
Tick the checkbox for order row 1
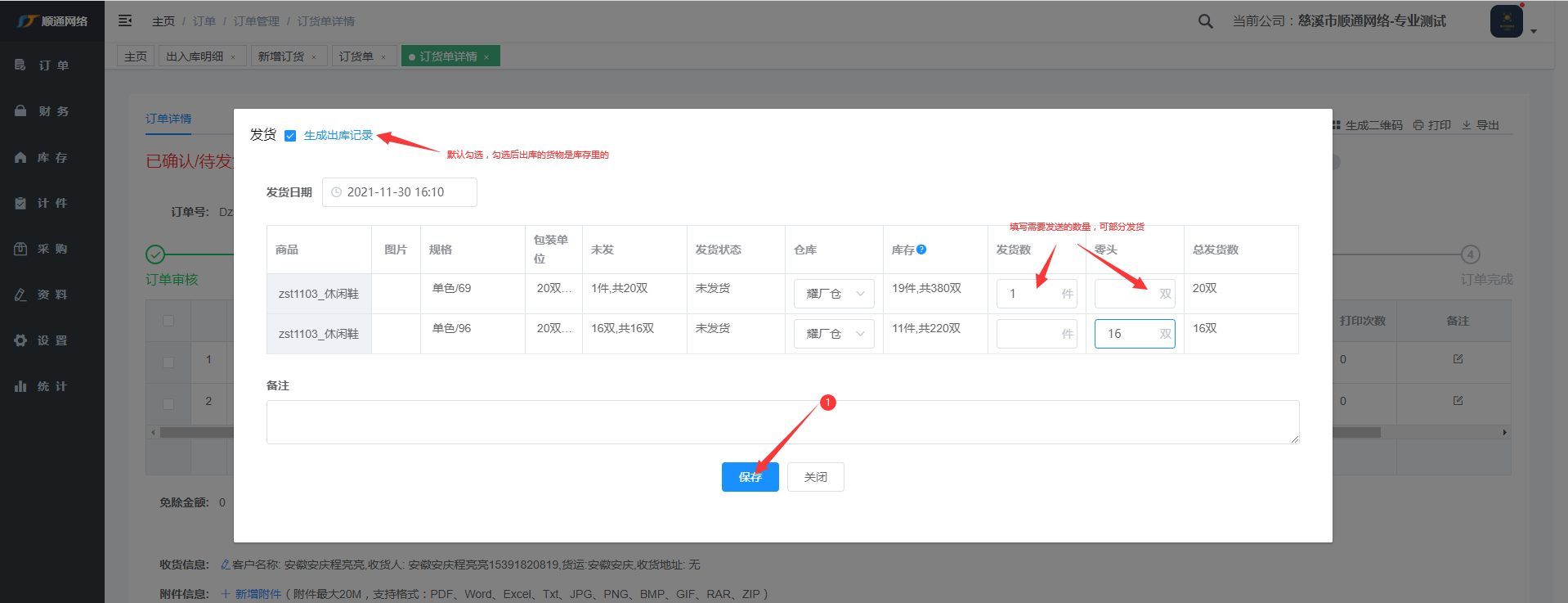(x=168, y=362)
